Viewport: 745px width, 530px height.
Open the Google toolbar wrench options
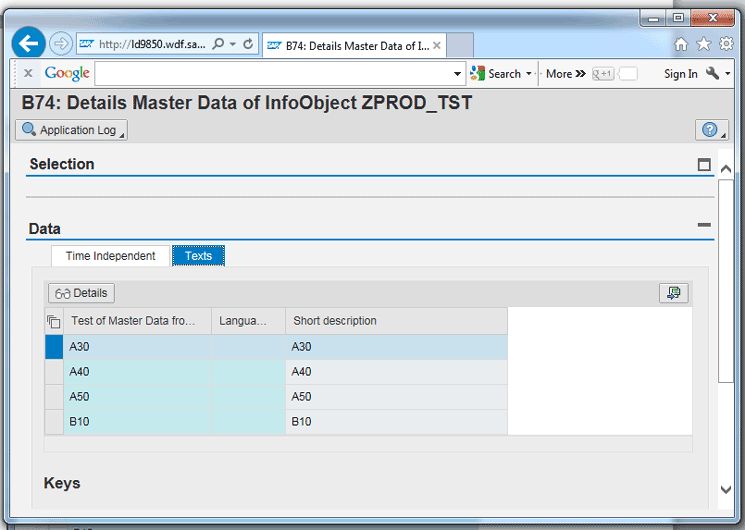[716, 74]
